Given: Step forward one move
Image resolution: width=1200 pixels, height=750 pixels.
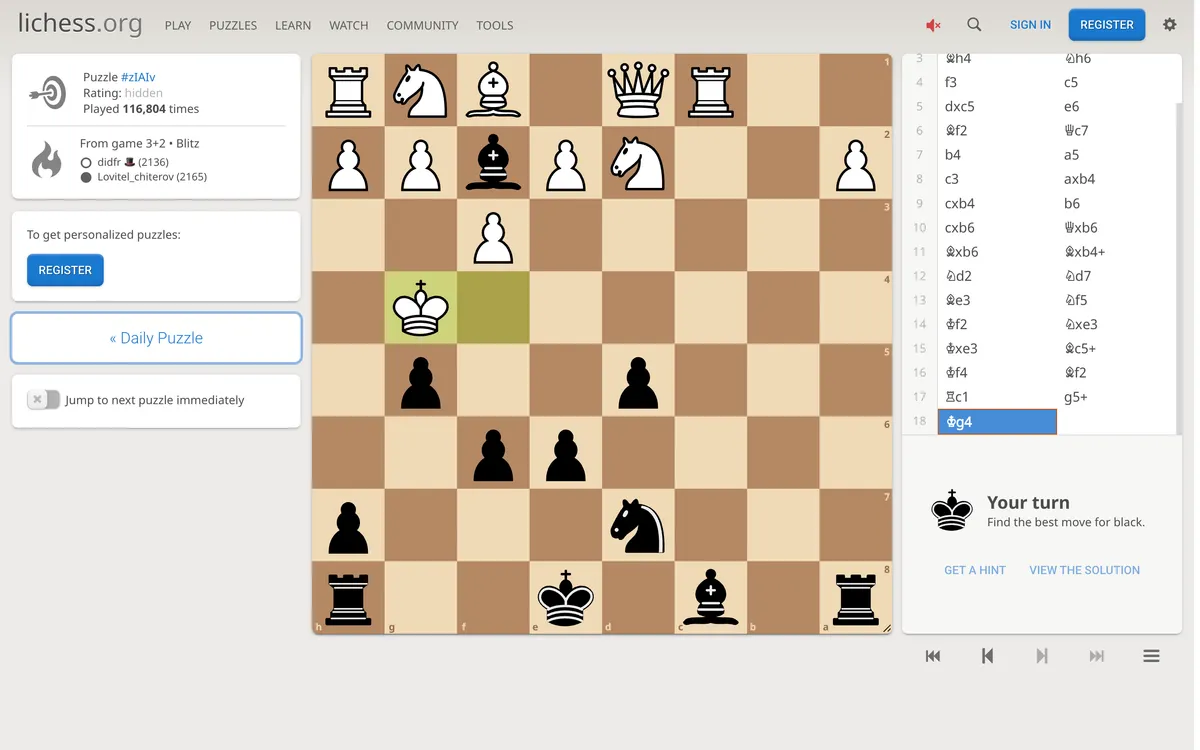Looking at the screenshot, I should pos(1042,656).
